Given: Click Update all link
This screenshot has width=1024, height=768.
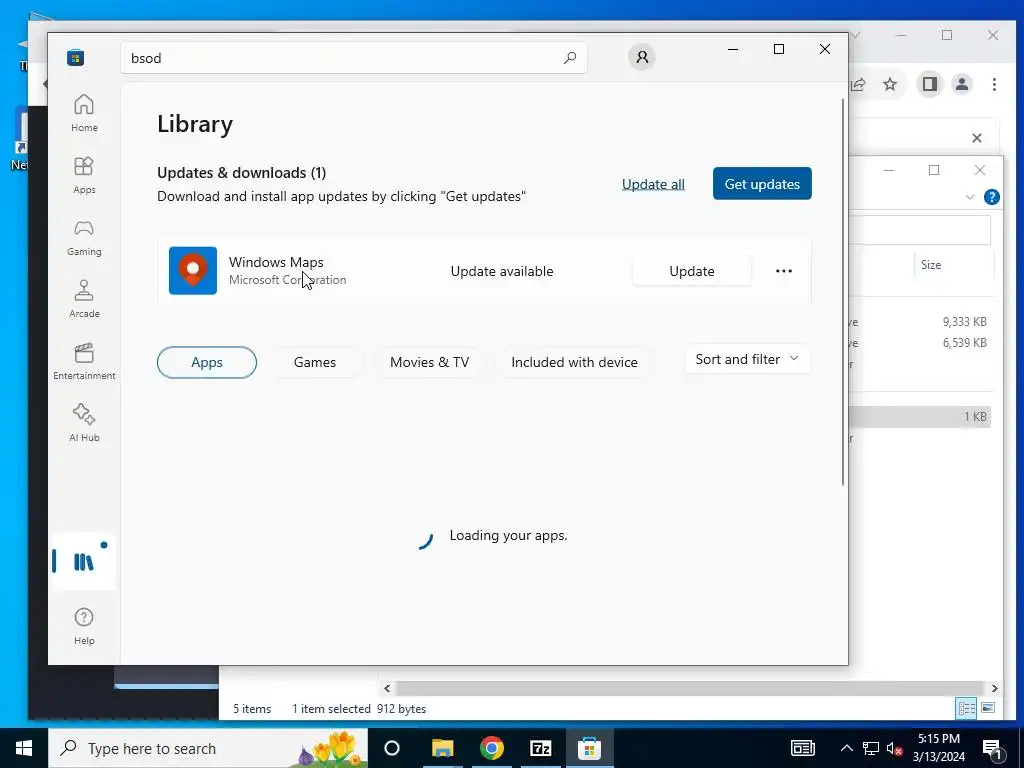Looking at the screenshot, I should (x=653, y=184).
